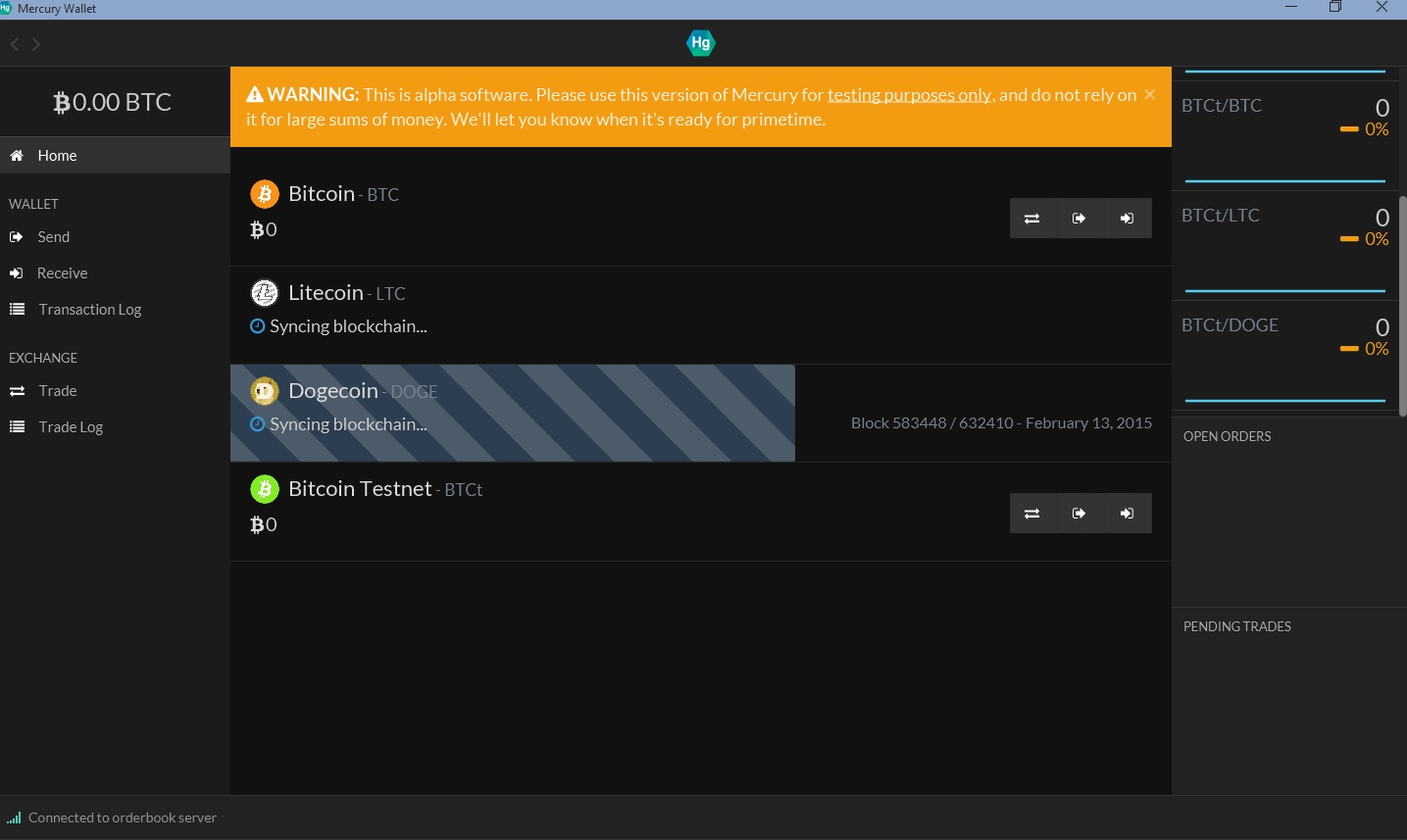This screenshot has width=1407, height=840.
Task: Open the Home menu item
Action: [57, 156]
